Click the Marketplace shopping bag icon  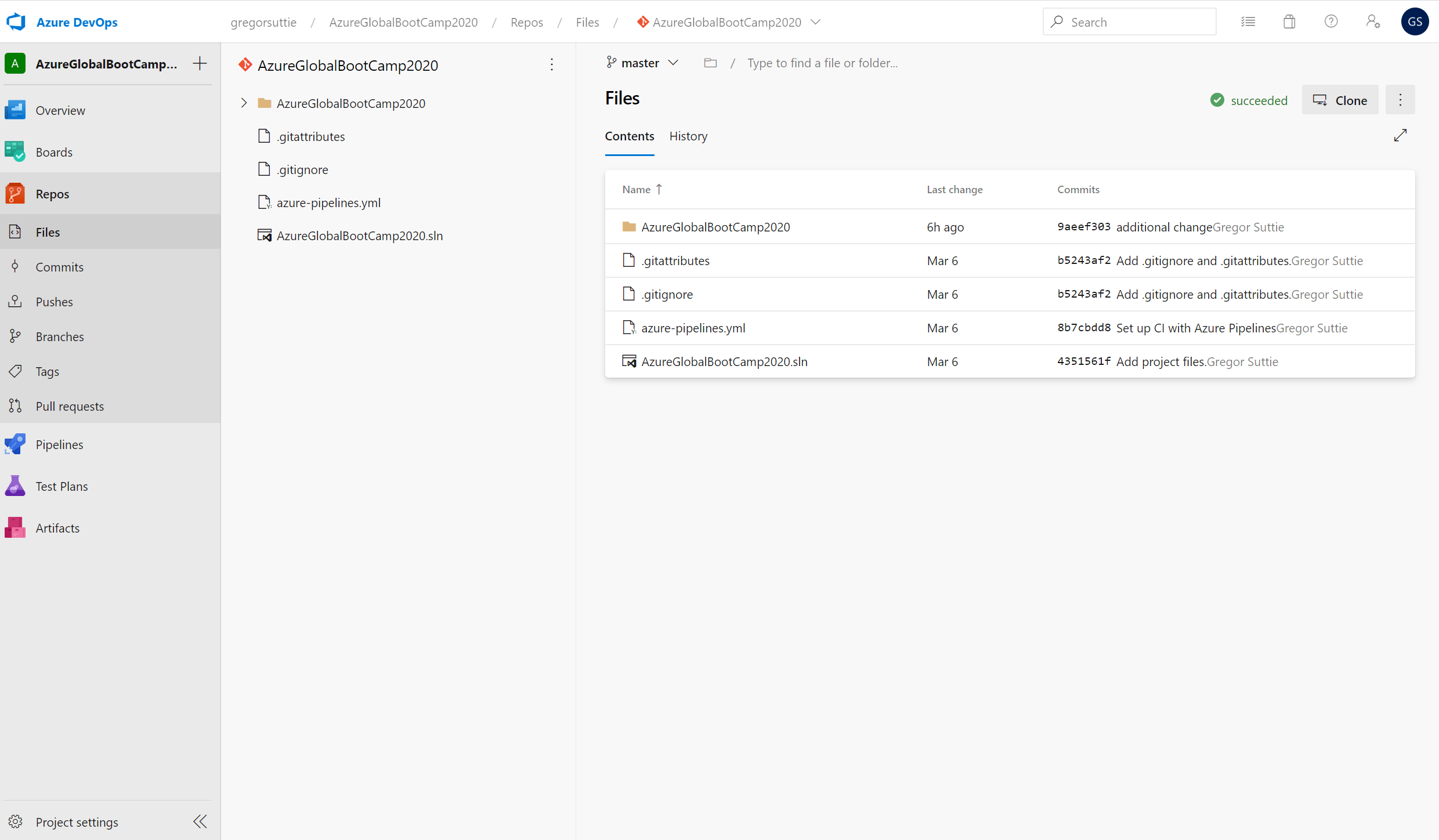coord(1289,22)
